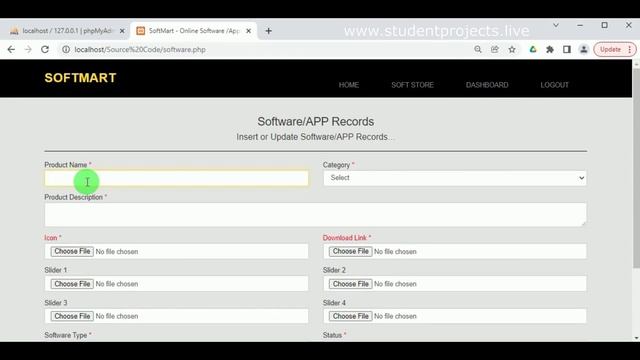Viewport: 640px width, 360px height.
Task: Open a new tab with plus icon
Action: coord(269,31)
